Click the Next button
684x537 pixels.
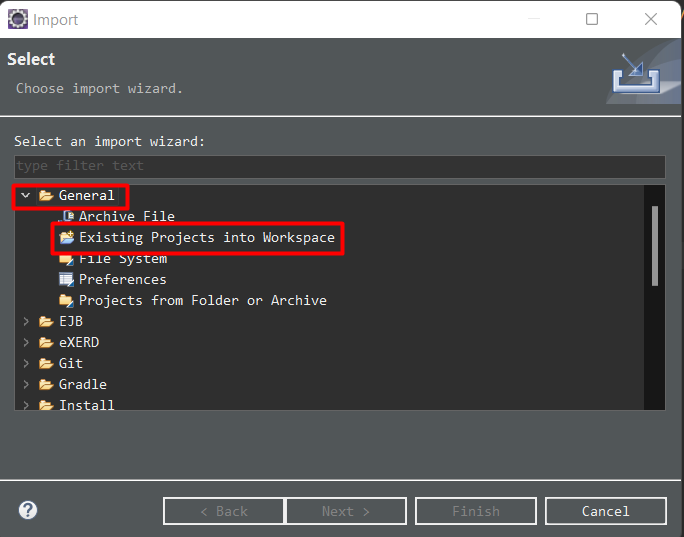click(346, 511)
